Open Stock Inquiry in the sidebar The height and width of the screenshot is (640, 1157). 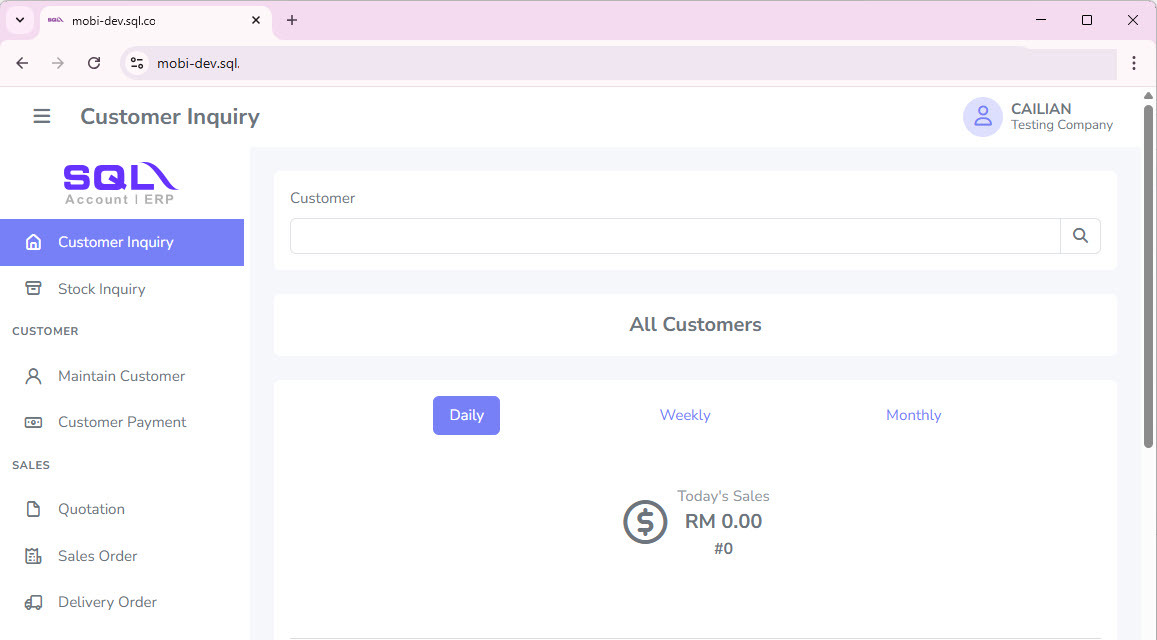tap(122, 289)
